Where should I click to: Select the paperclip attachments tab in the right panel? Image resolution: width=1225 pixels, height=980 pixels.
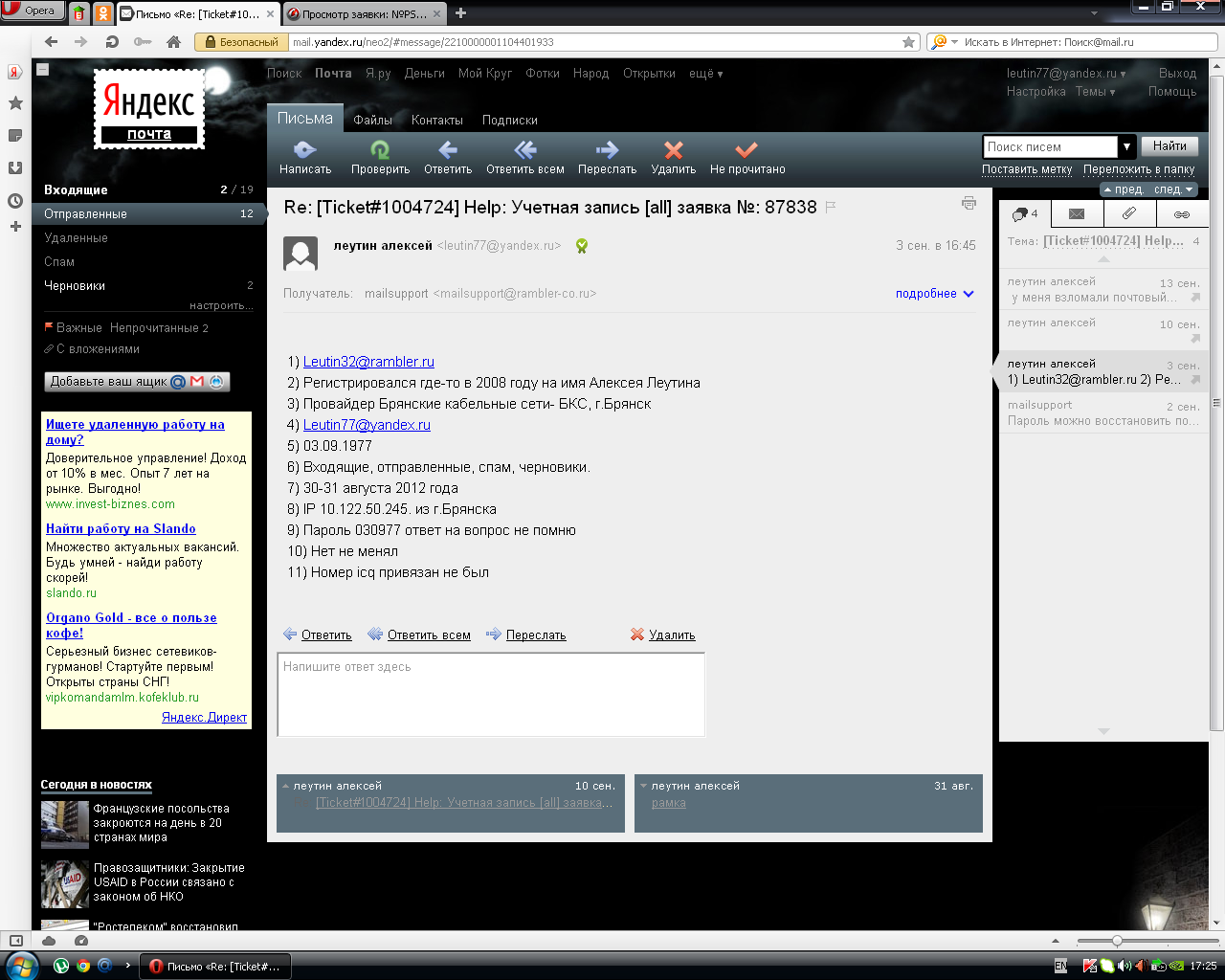click(x=1129, y=213)
